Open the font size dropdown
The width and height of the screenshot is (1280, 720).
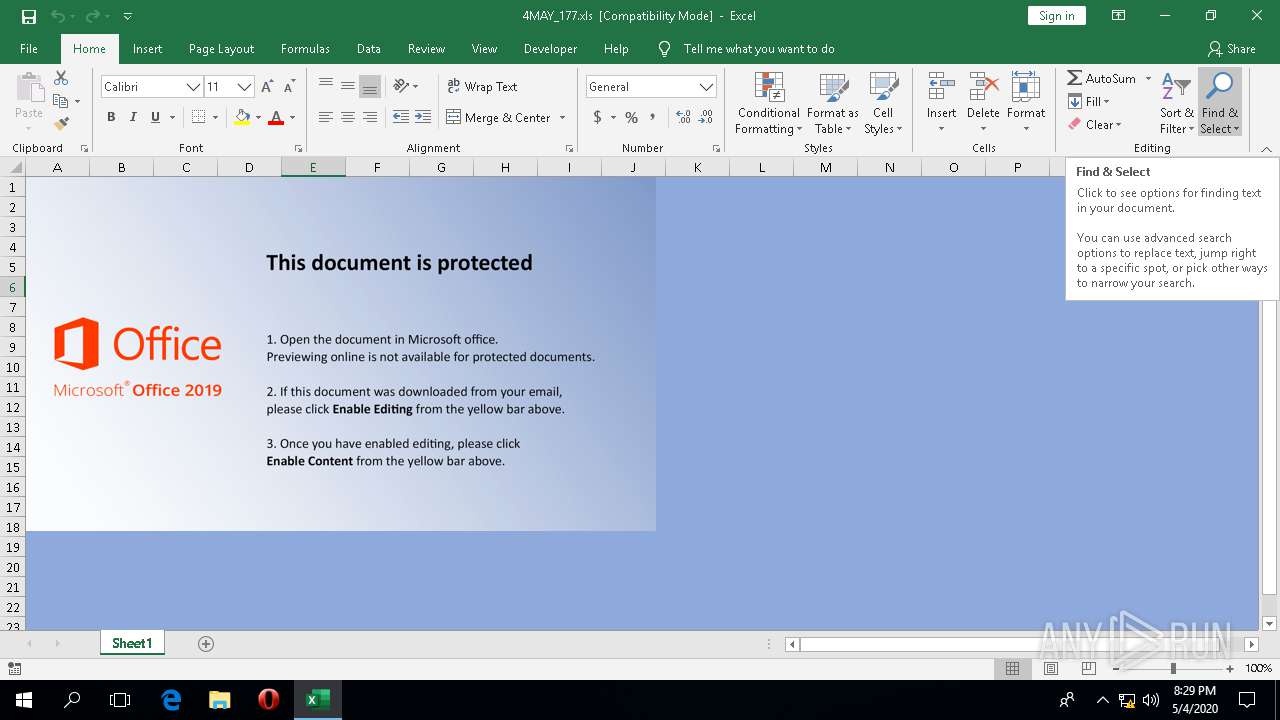coord(244,87)
